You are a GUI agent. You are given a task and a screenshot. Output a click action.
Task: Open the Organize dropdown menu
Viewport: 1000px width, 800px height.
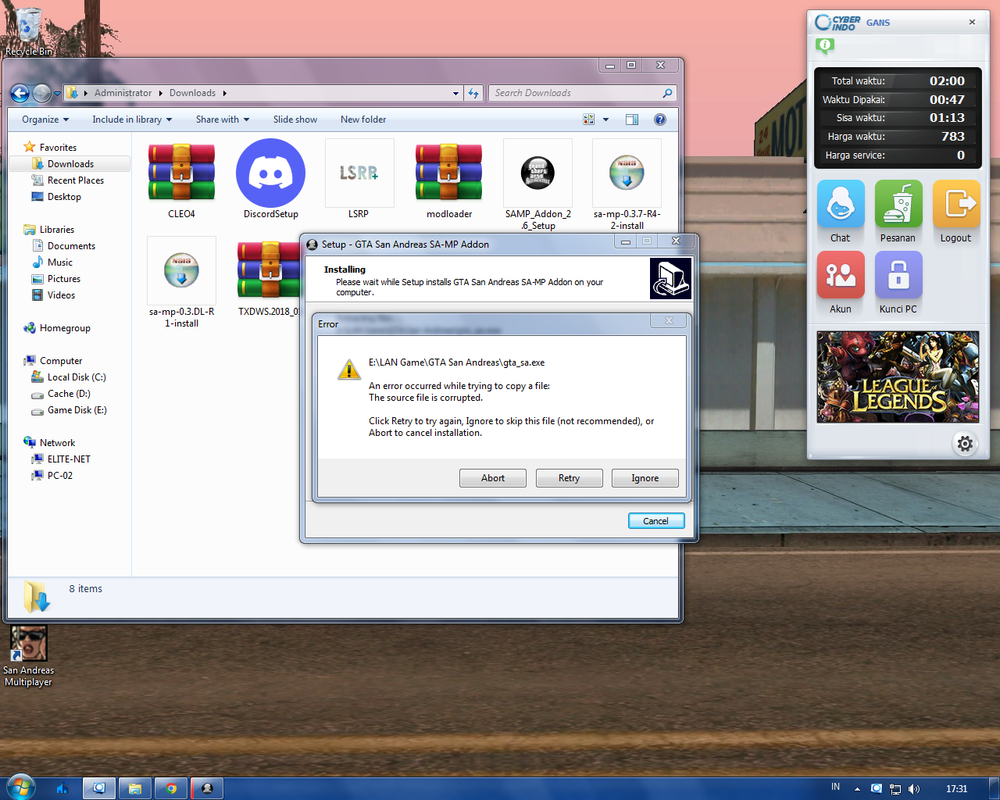pos(45,119)
